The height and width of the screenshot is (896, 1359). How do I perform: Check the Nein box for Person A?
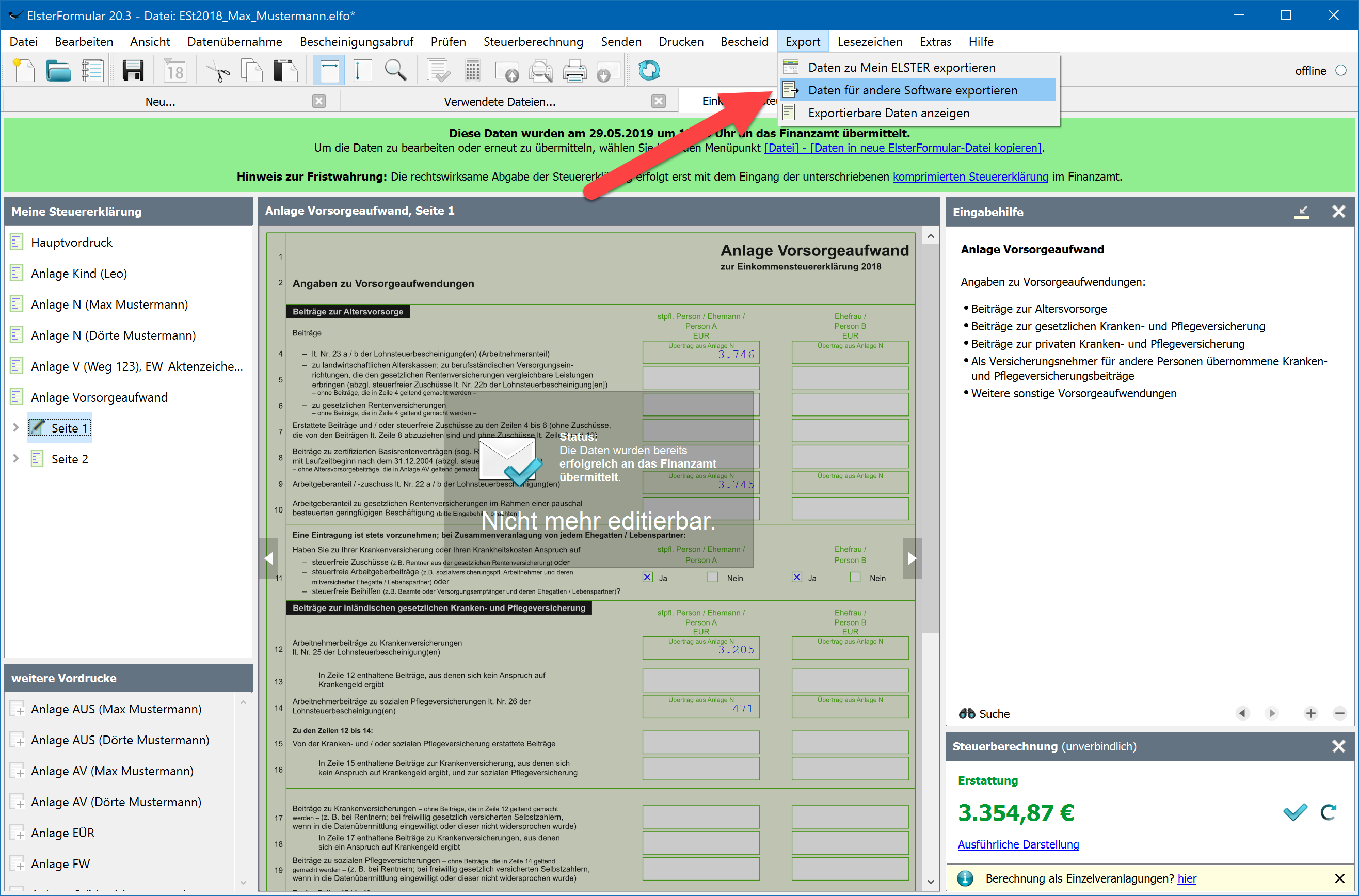click(x=712, y=577)
